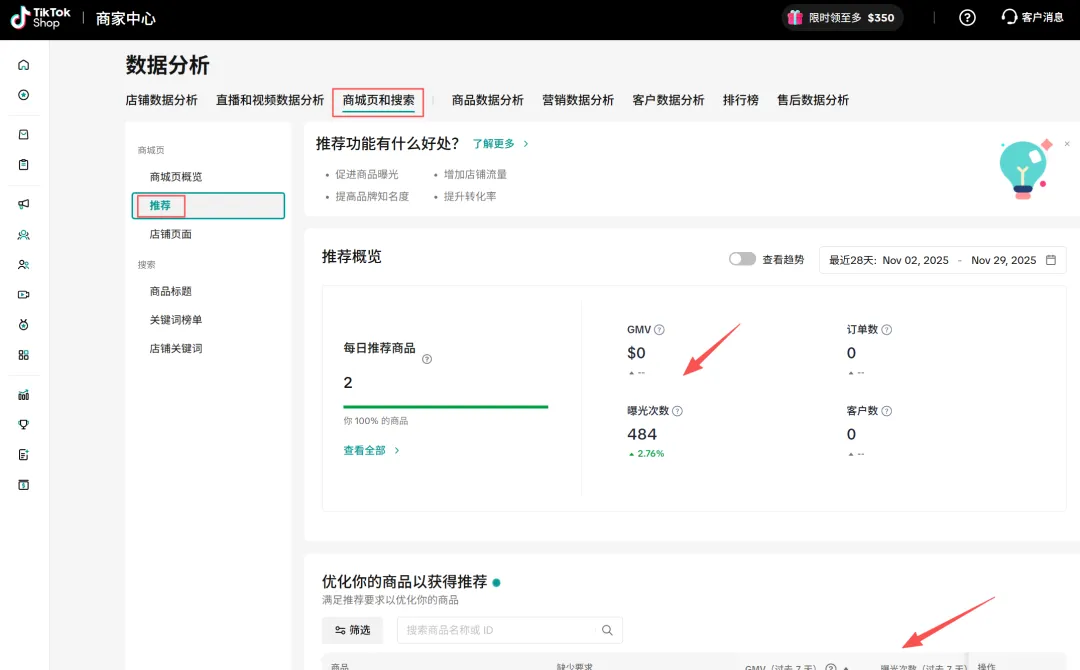Click 查看全部 link under daily recommended products
Image resolution: width=1080 pixels, height=670 pixels.
pyautogui.click(x=371, y=451)
